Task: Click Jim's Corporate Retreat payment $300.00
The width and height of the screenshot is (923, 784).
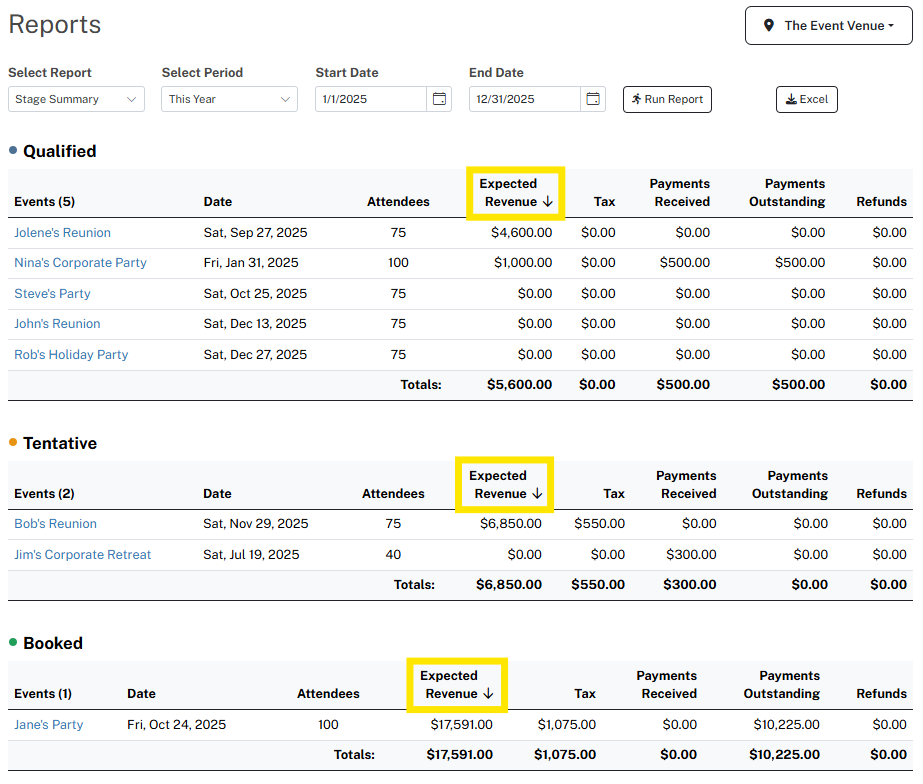Action: pos(691,554)
